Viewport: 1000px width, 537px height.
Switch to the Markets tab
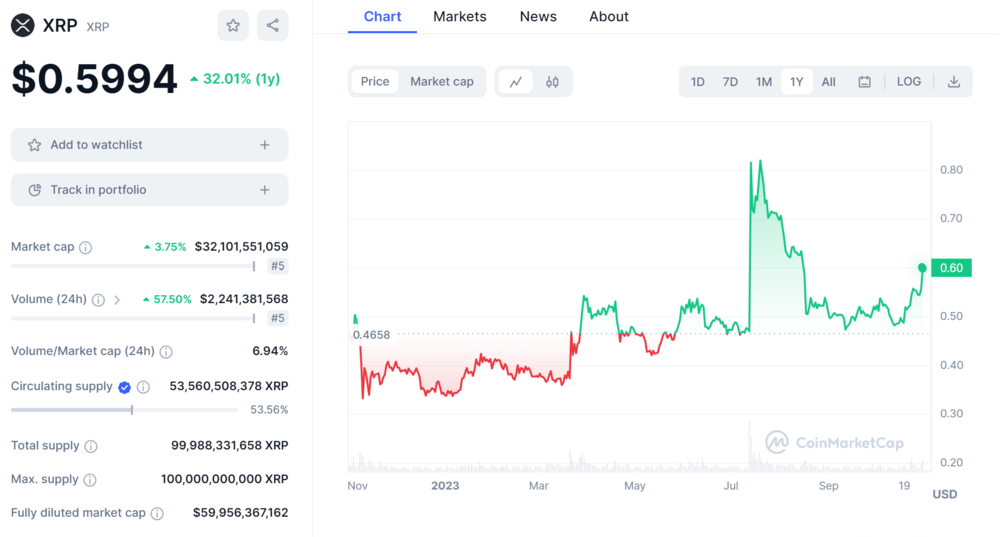[460, 17]
